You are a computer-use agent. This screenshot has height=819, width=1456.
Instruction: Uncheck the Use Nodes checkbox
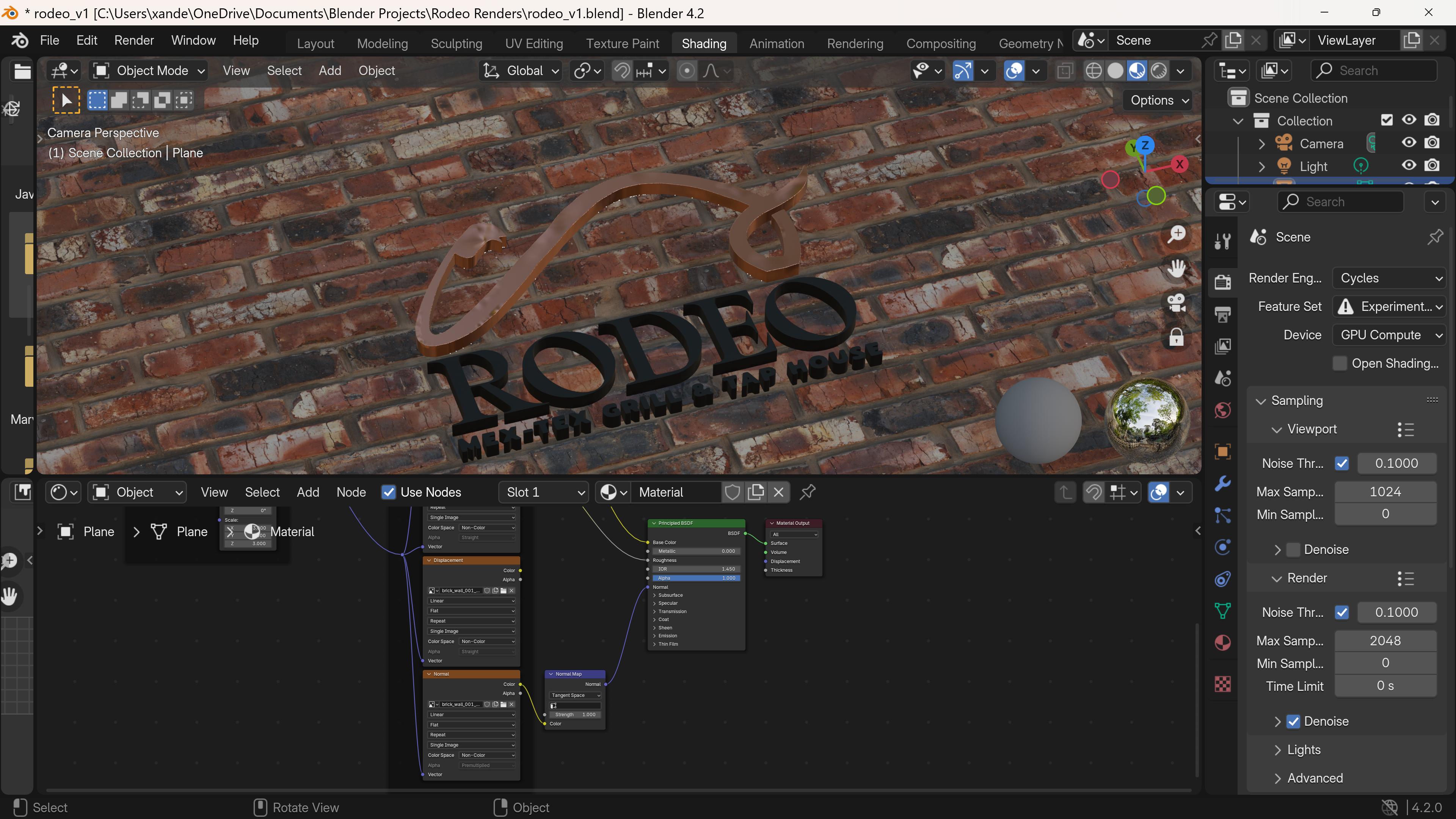point(388,492)
